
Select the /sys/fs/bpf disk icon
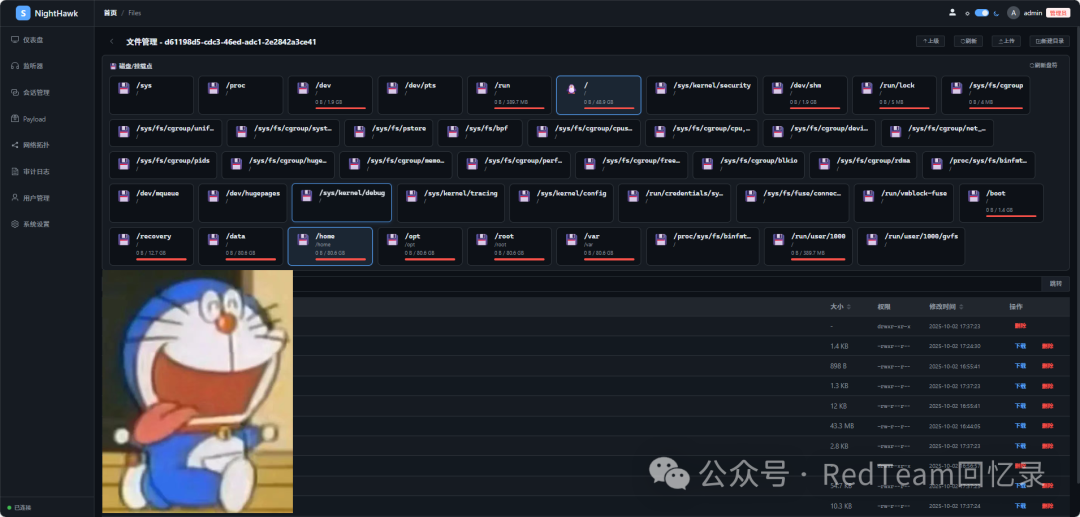(x=452, y=132)
